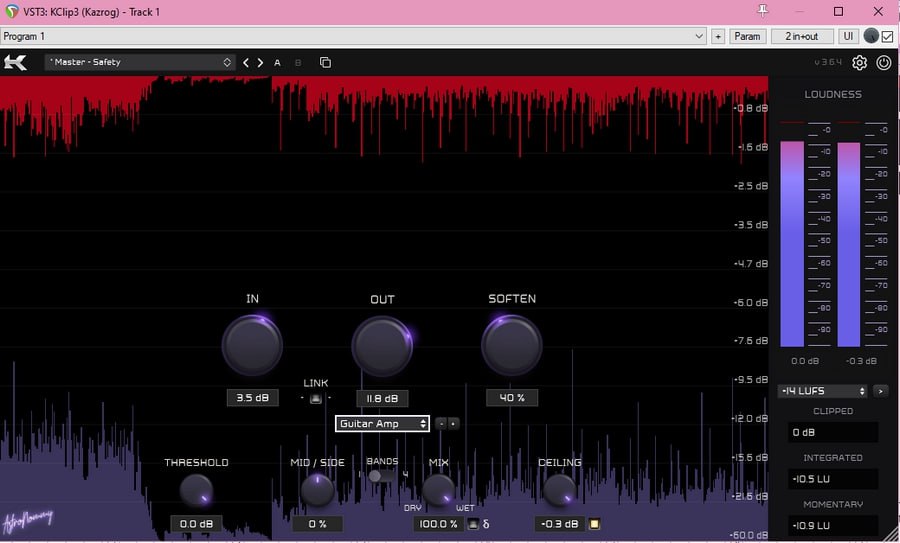Click the pin window icon in title bar
Screen dimensions: 900x543
(763, 10)
